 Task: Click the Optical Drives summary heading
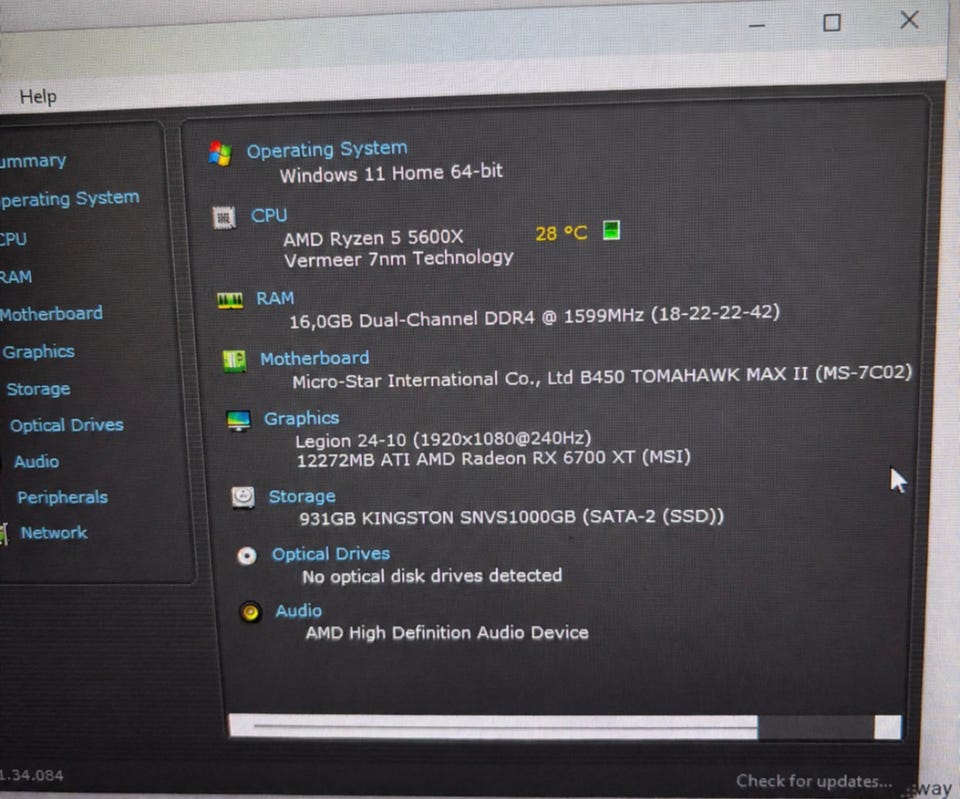click(x=331, y=554)
